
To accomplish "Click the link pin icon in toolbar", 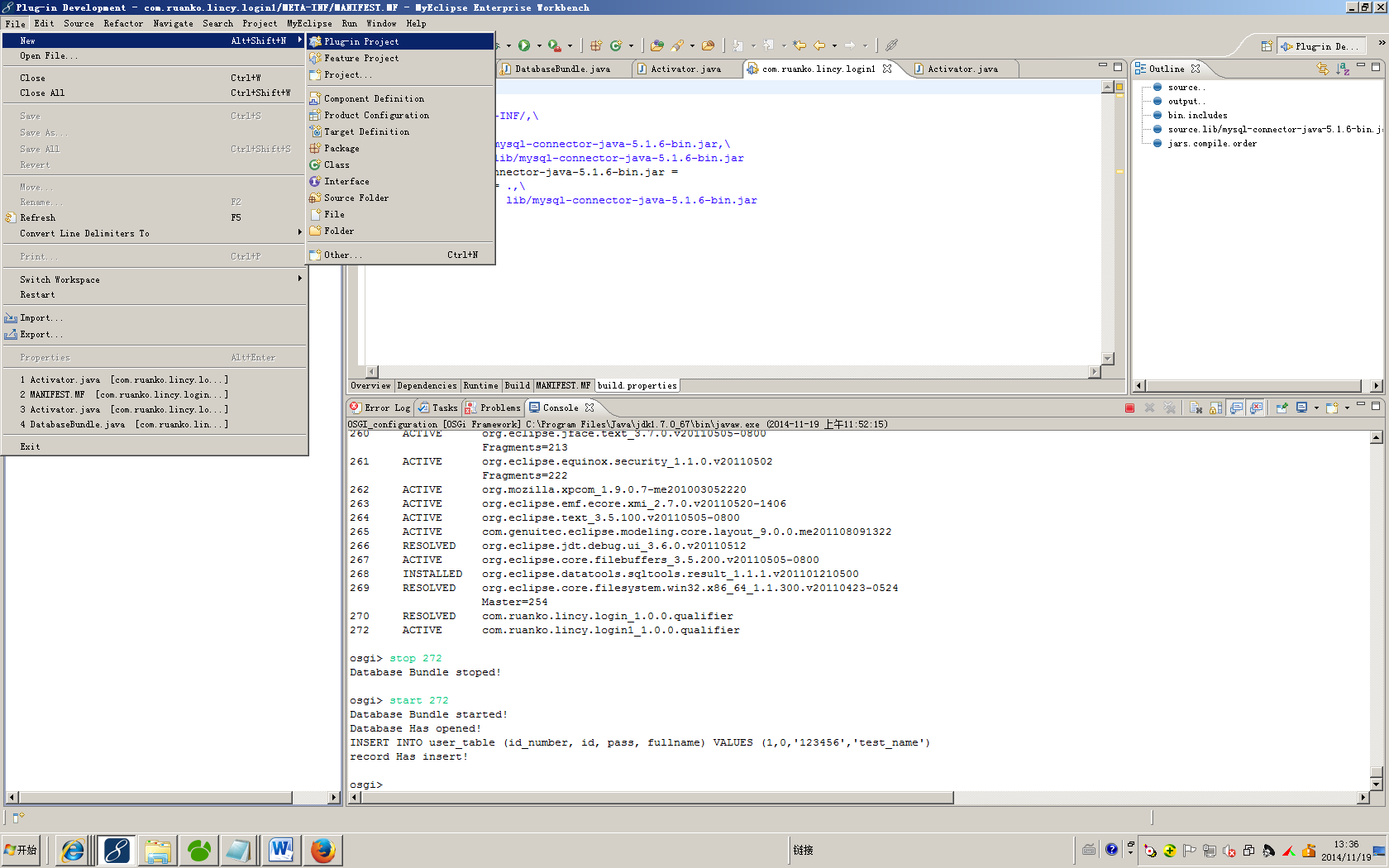I will pos(891,45).
